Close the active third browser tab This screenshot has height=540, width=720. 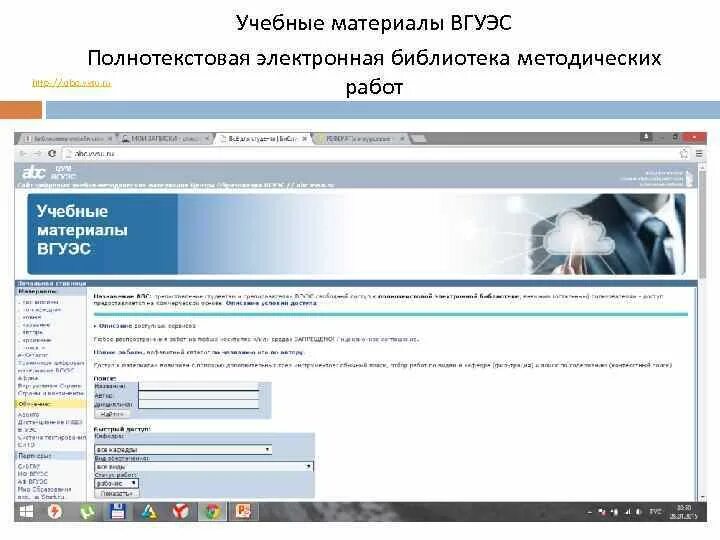304,138
